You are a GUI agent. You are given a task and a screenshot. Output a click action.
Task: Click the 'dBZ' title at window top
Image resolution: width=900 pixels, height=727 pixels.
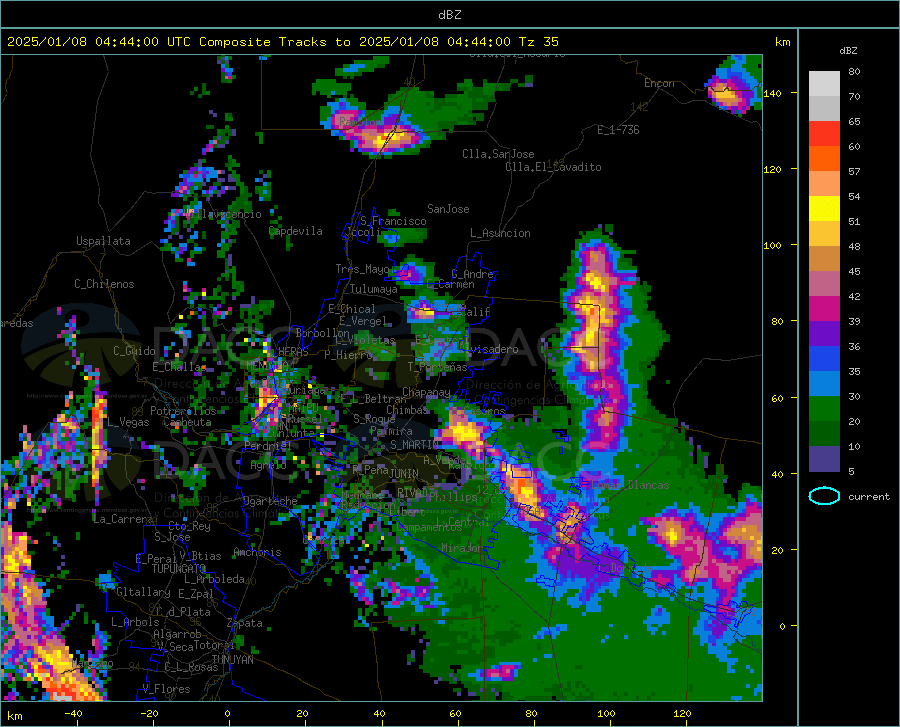449,15
